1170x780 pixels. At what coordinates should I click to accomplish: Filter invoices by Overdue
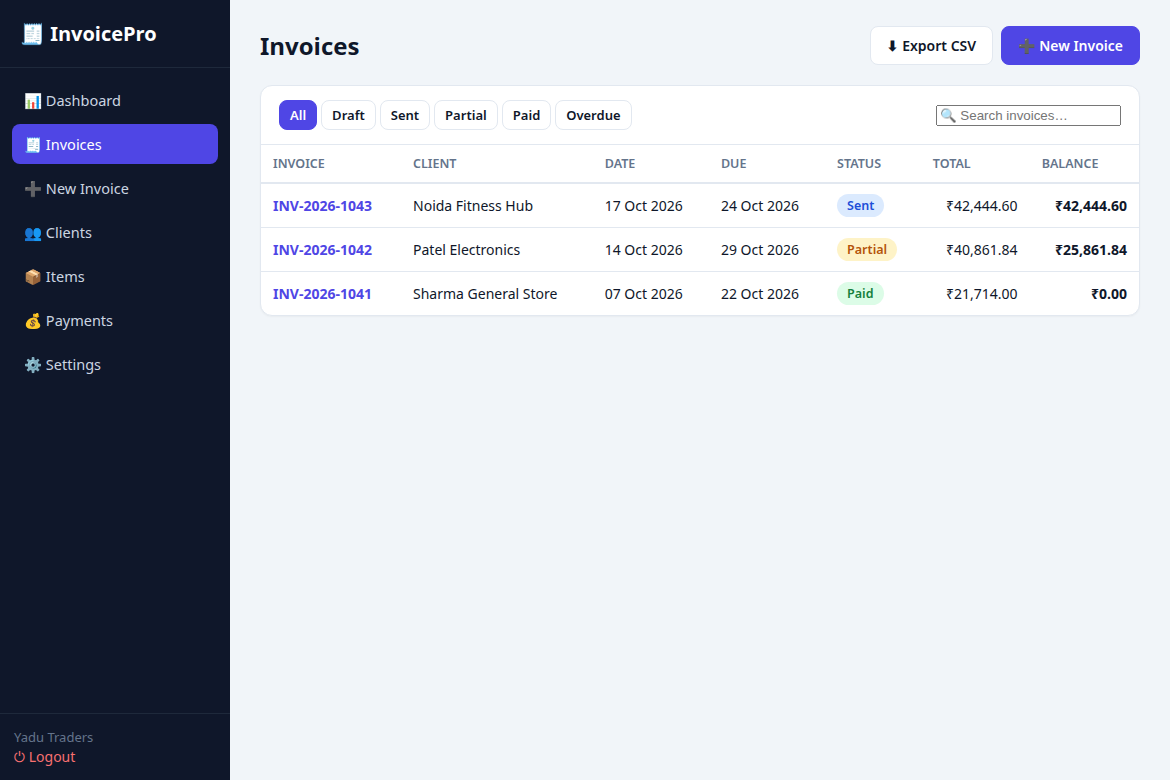click(x=593, y=115)
